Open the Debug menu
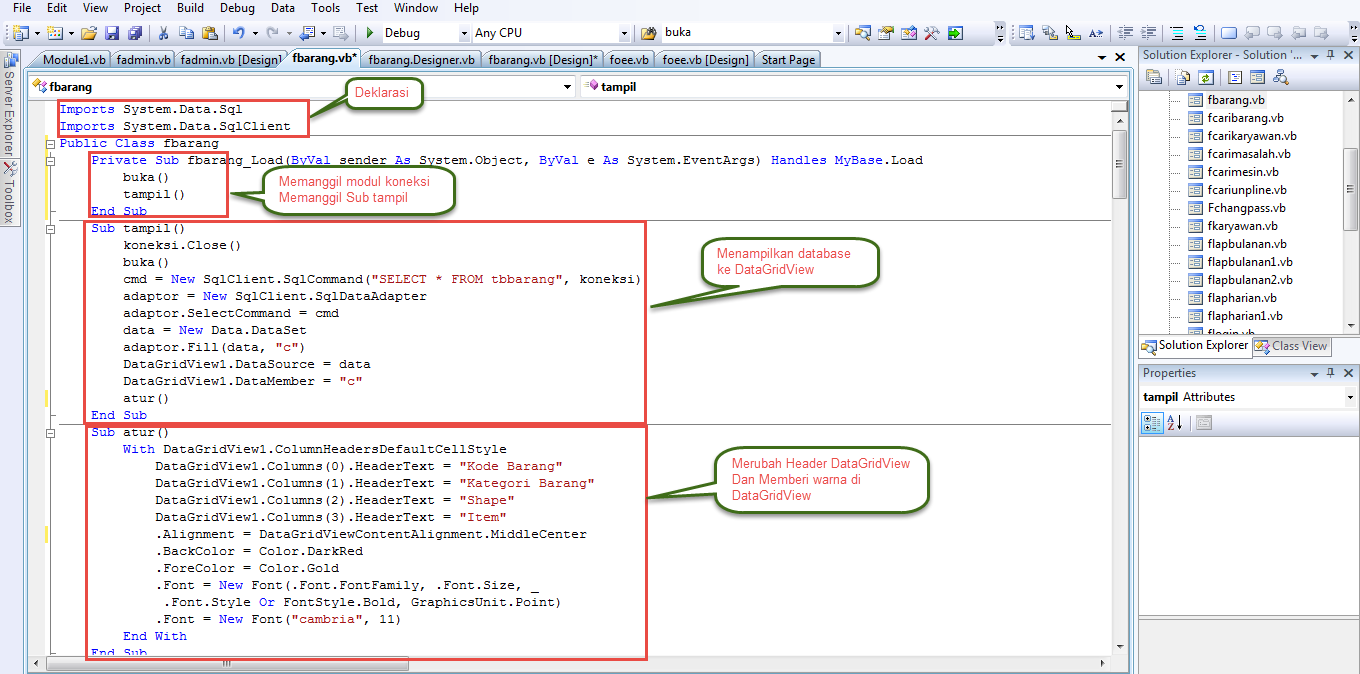Viewport: 1360px width, 674px height. 237,8
